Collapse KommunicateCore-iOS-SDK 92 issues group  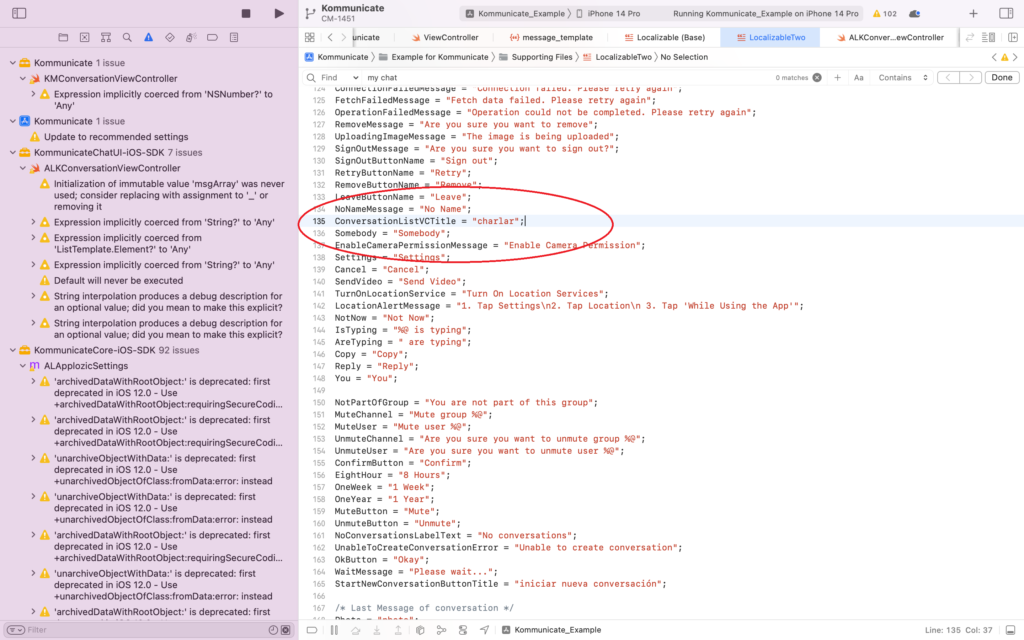[x=12, y=350]
